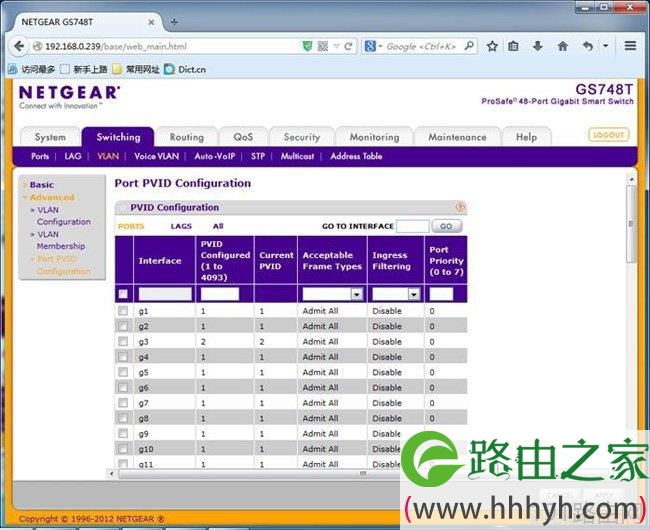Open VLAN Membership in sidebar

click(61, 240)
